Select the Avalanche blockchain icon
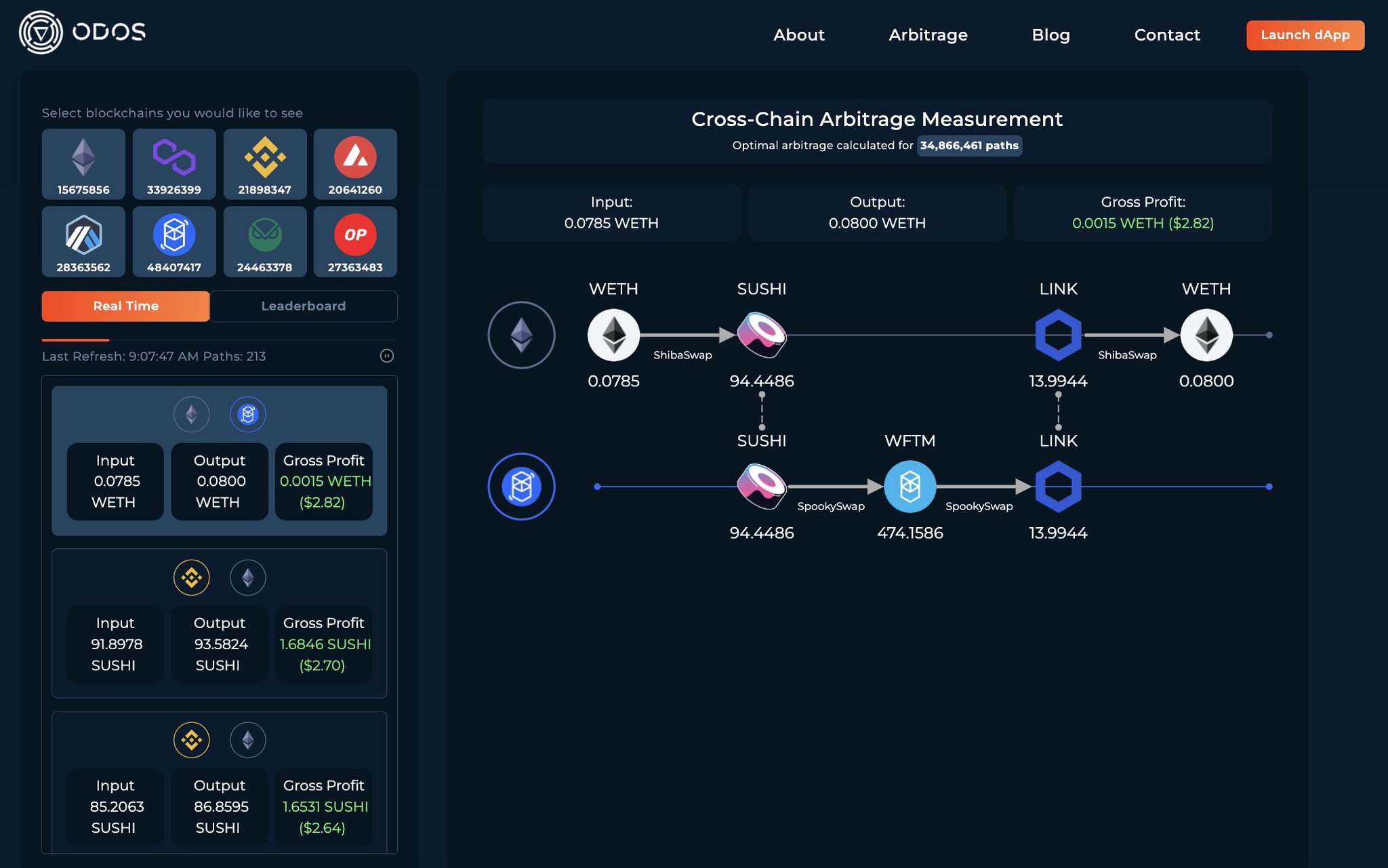The width and height of the screenshot is (1388, 868). click(x=355, y=163)
